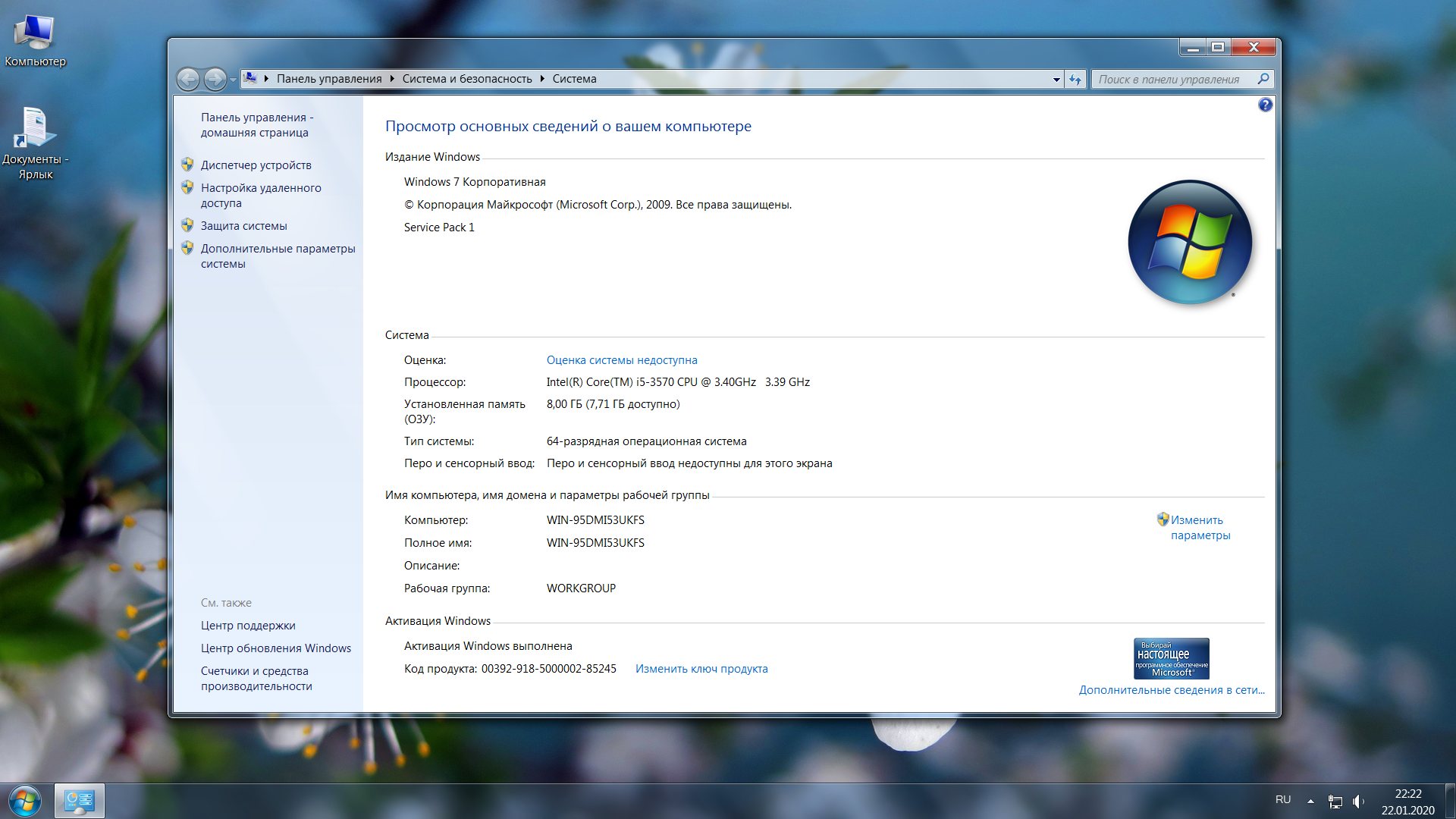
Task: Select the Документы - Ярлык desktop shortcut
Action: (x=35, y=143)
